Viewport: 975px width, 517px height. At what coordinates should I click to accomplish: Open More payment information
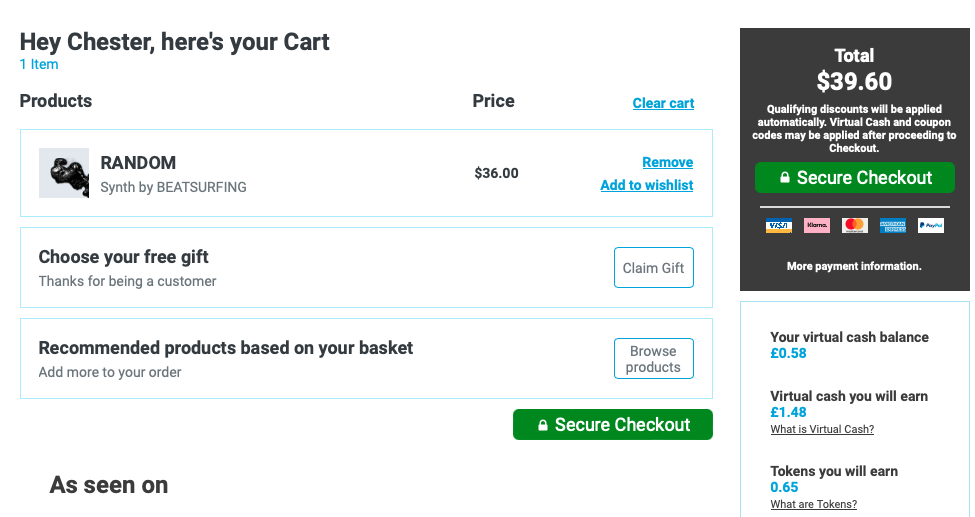(x=854, y=266)
